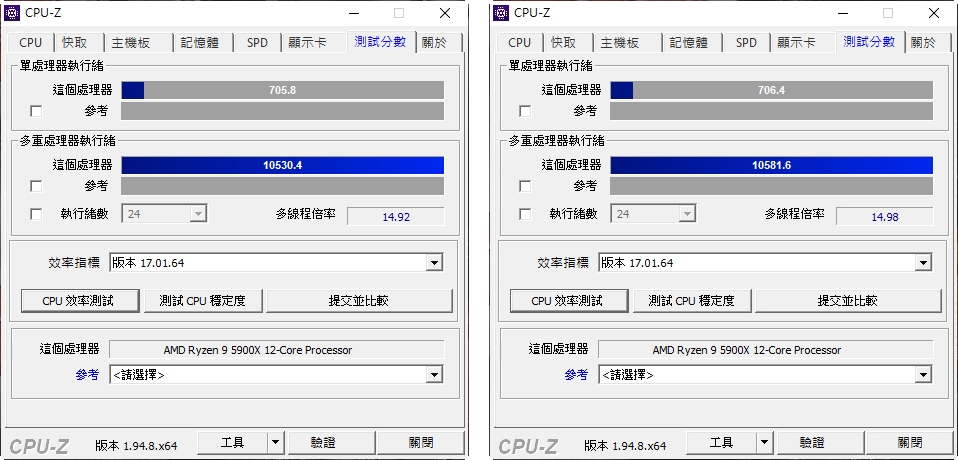Click 測試 CPU 穩定度 button in right window

coord(692,301)
